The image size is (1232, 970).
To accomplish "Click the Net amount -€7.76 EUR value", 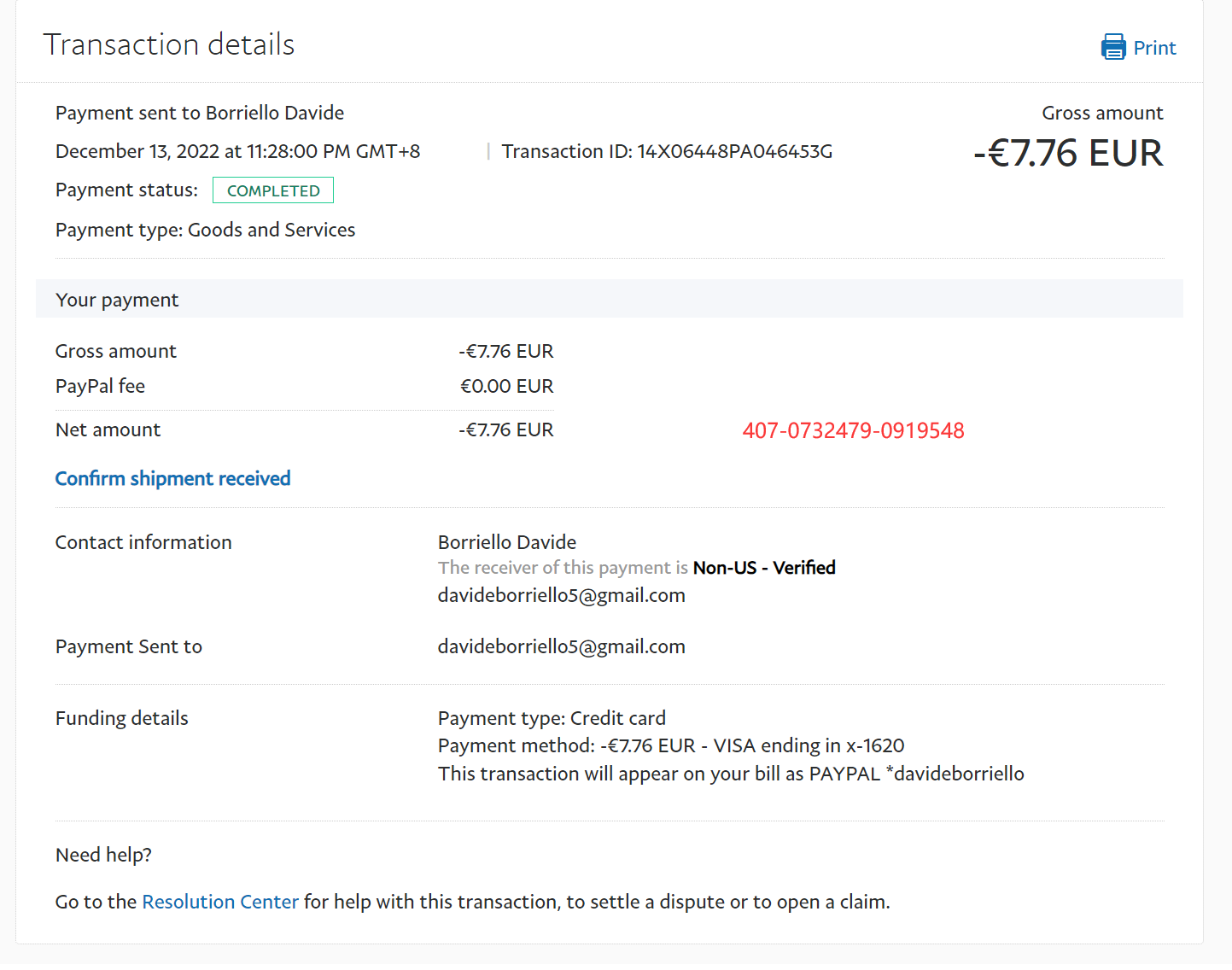I will point(506,429).
